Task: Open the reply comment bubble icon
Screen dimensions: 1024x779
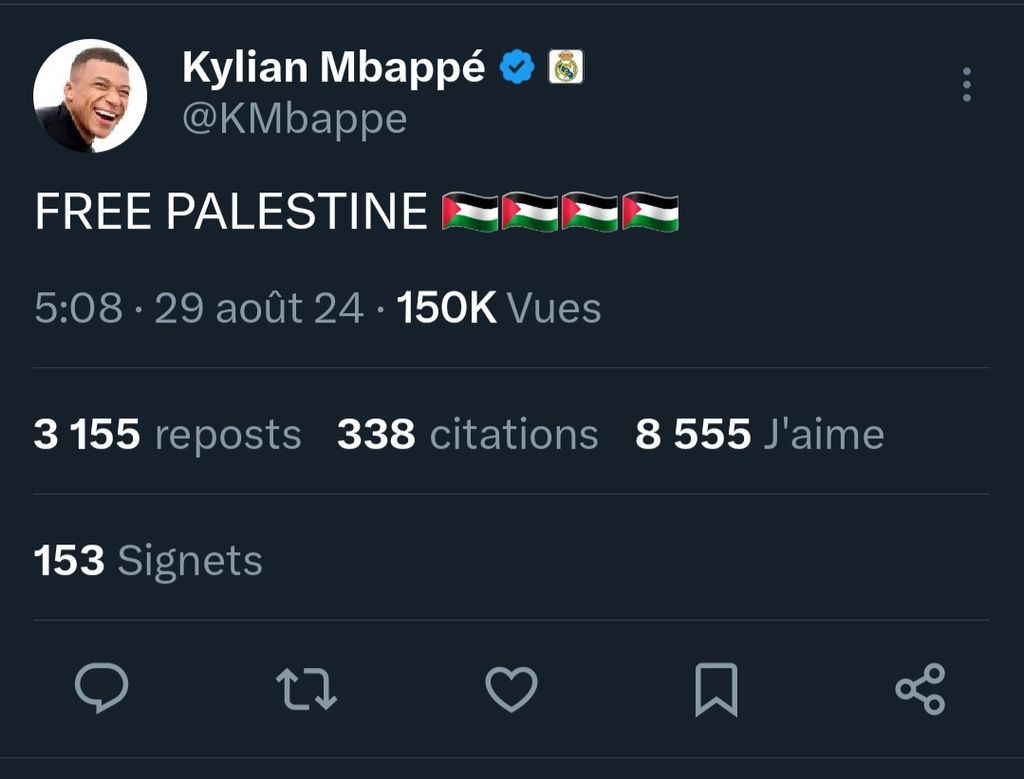Action: 102,689
